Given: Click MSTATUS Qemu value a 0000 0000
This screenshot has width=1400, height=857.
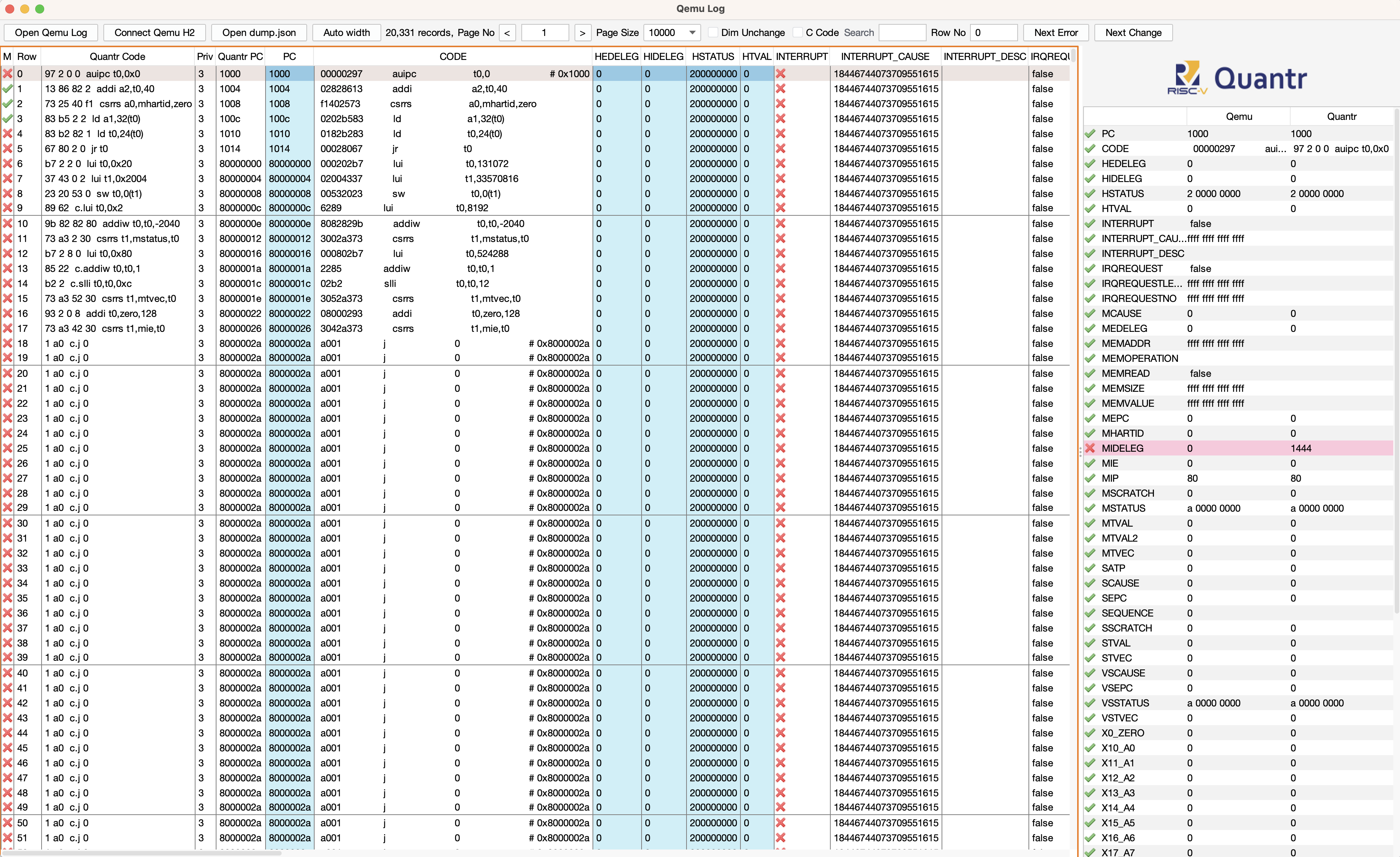Looking at the screenshot, I should tap(1213, 508).
